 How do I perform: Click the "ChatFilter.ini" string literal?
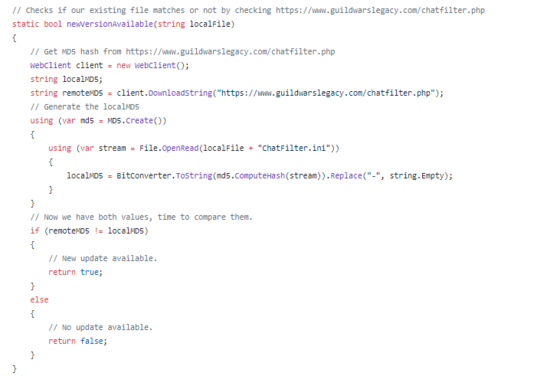point(294,148)
